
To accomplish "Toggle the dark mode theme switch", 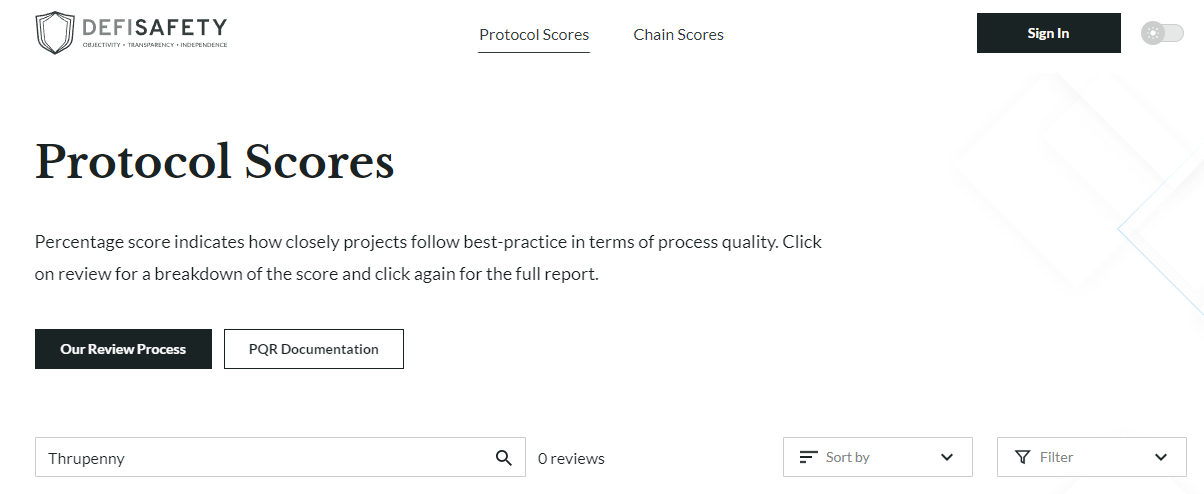I will point(1162,33).
